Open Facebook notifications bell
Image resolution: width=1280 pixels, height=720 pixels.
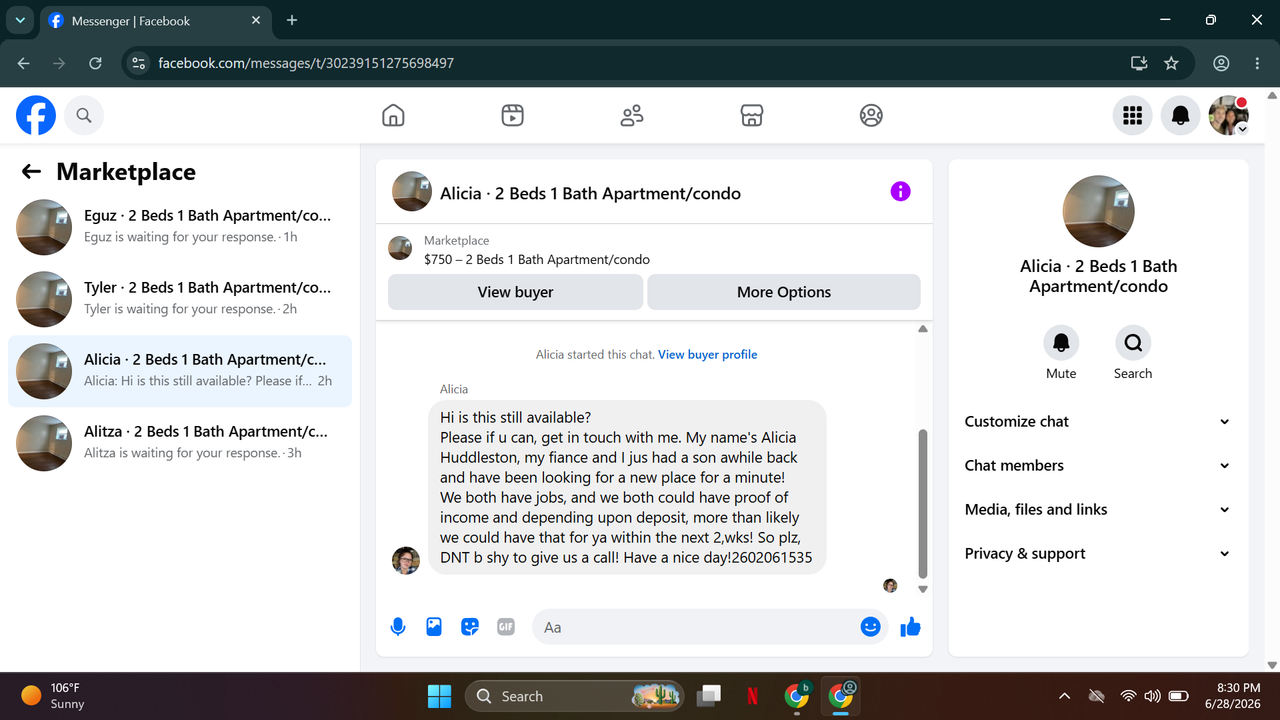[x=1180, y=116]
